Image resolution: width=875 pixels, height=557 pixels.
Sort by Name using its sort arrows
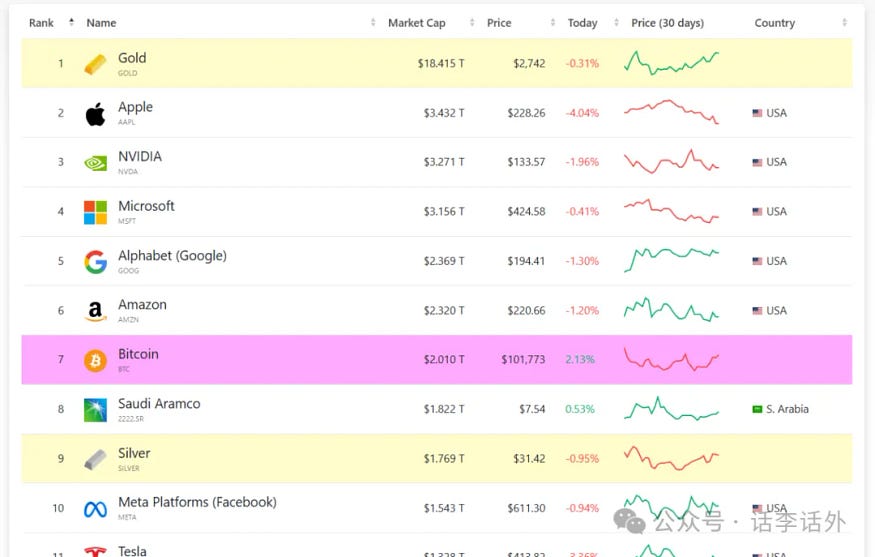click(373, 22)
